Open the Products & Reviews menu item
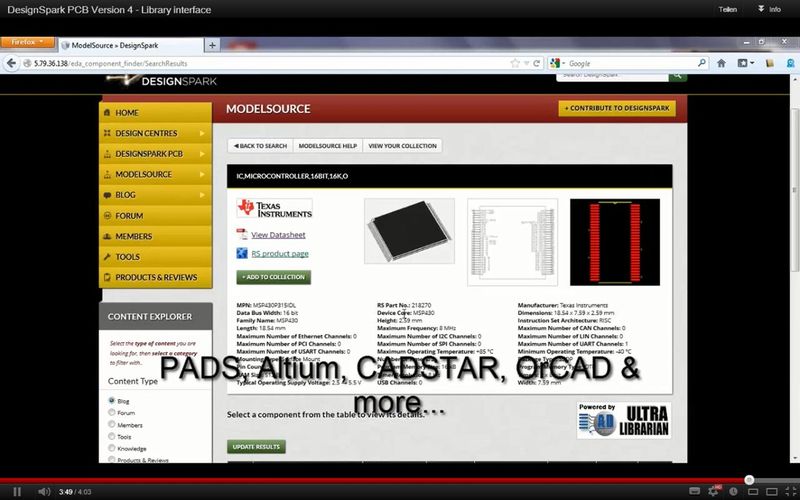 [155, 277]
